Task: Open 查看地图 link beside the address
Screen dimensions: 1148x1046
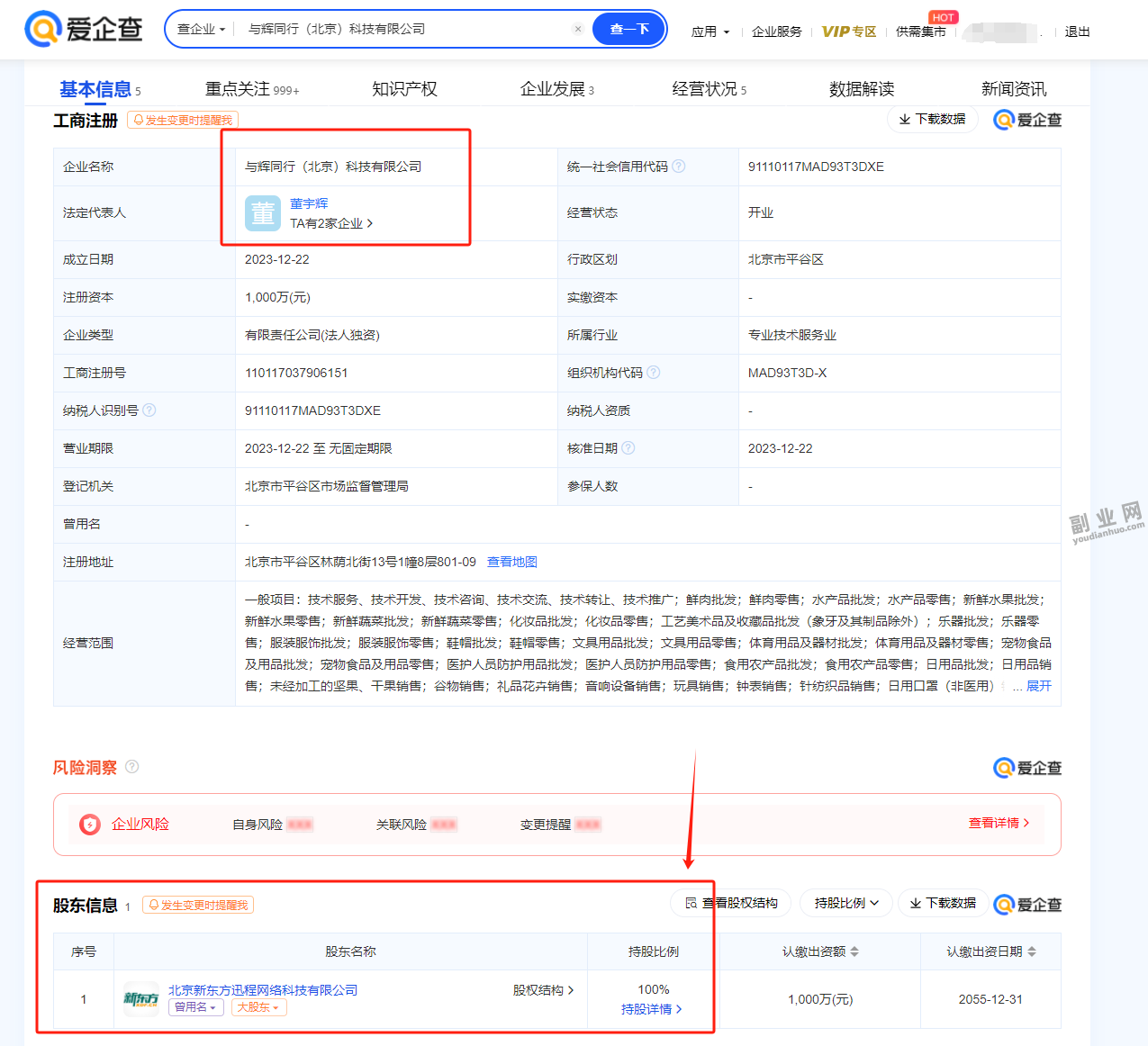Action: pos(512,562)
